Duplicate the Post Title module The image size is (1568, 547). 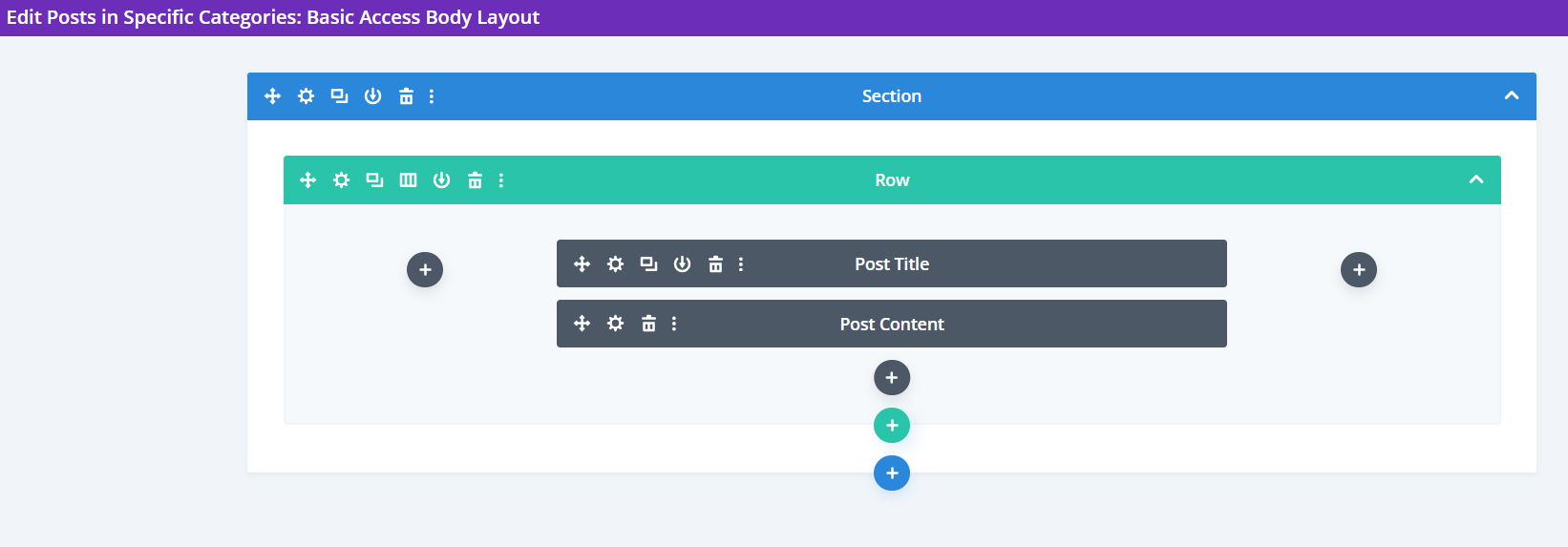(648, 264)
